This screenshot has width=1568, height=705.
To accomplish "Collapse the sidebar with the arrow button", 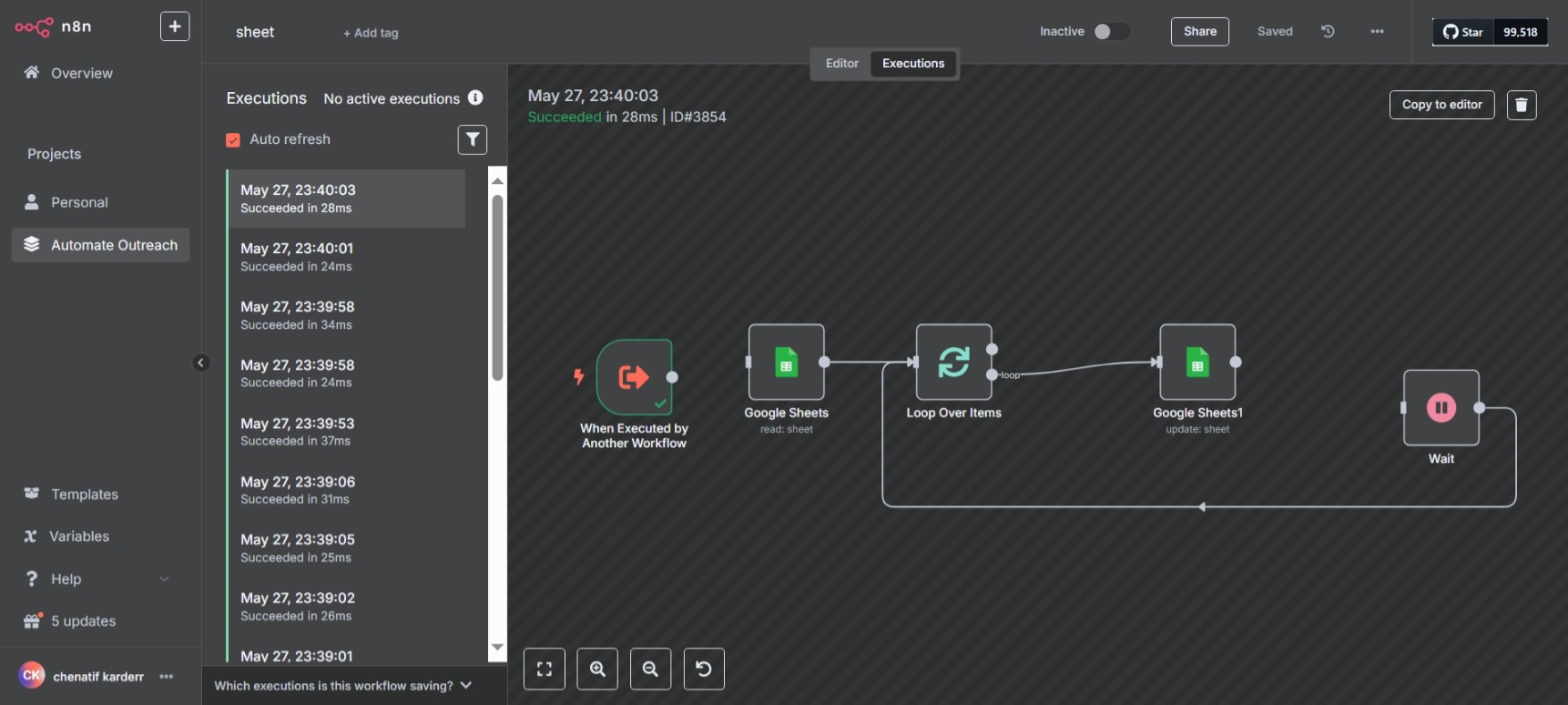I will (201, 363).
